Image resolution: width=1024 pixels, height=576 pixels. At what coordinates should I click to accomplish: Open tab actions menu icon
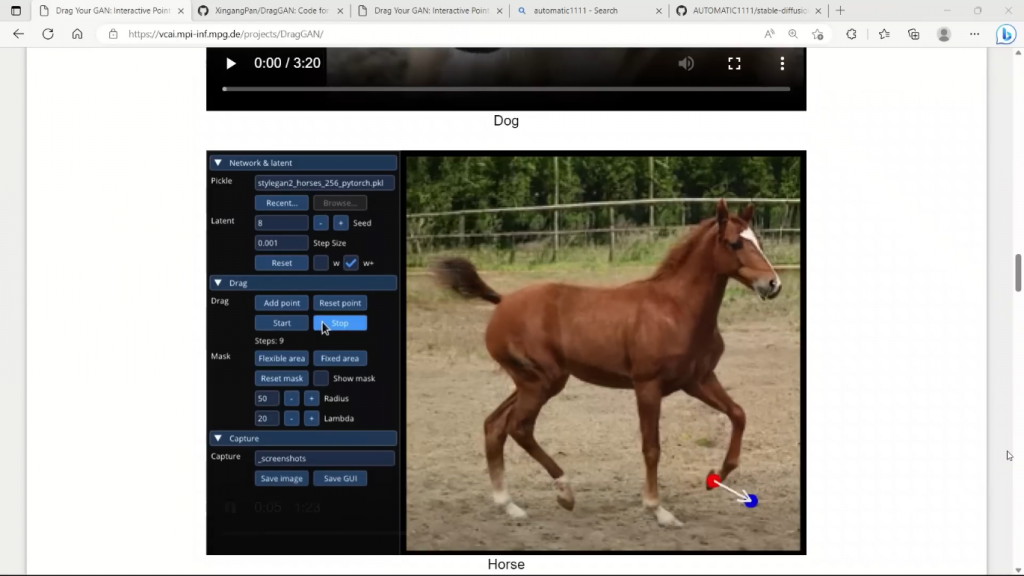(16, 10)
